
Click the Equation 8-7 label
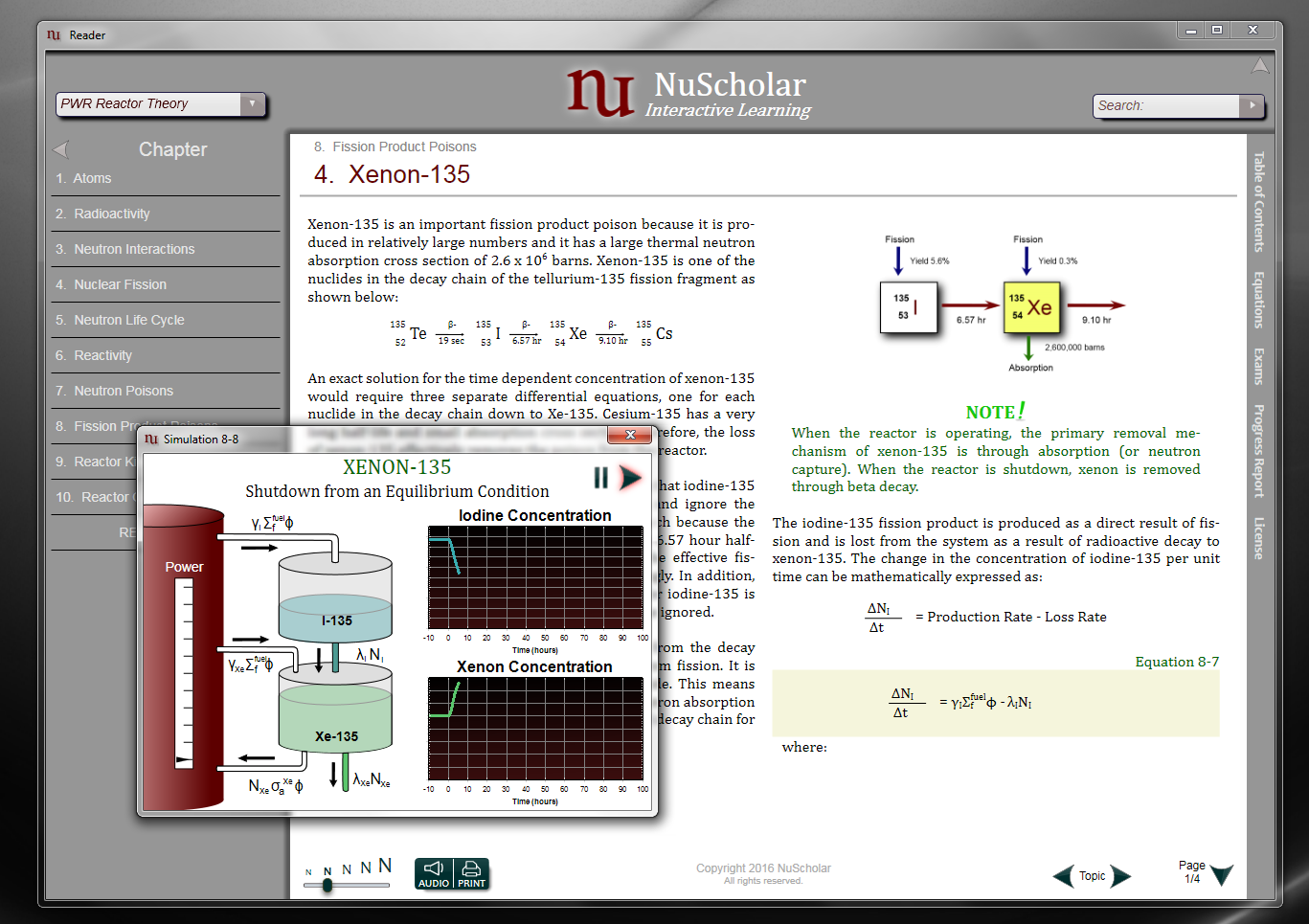(x=1177, y=662)
